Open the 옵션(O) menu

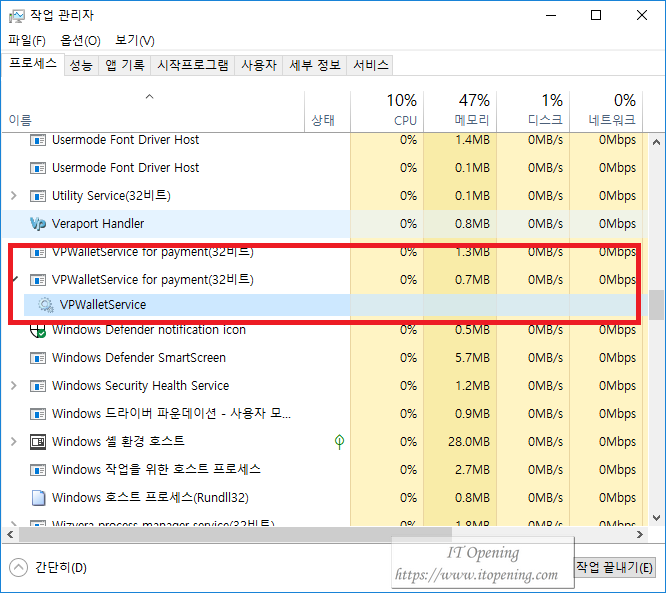(x=80, y=41)
